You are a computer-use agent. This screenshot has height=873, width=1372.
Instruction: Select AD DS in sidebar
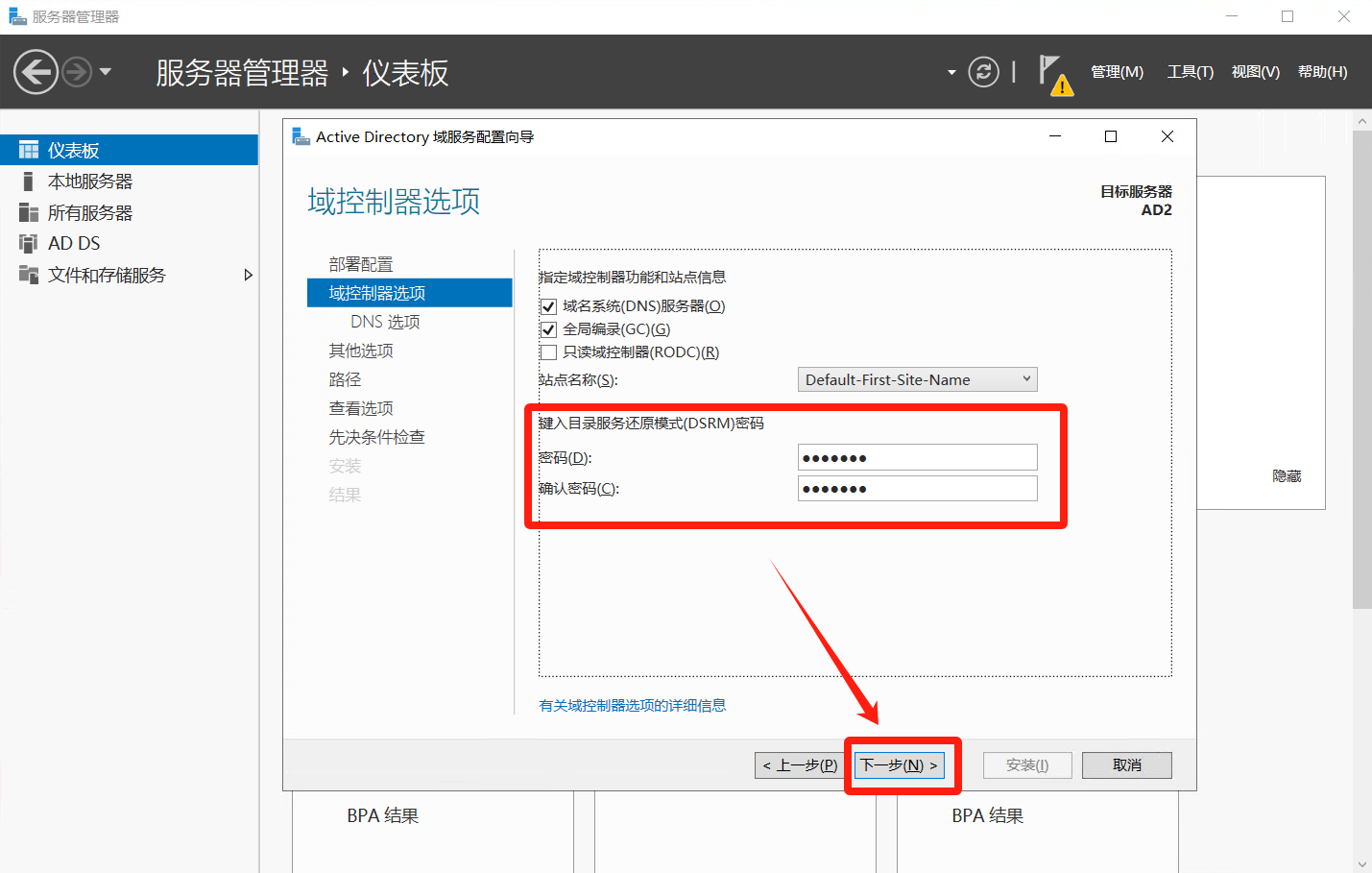pos(74,244)
